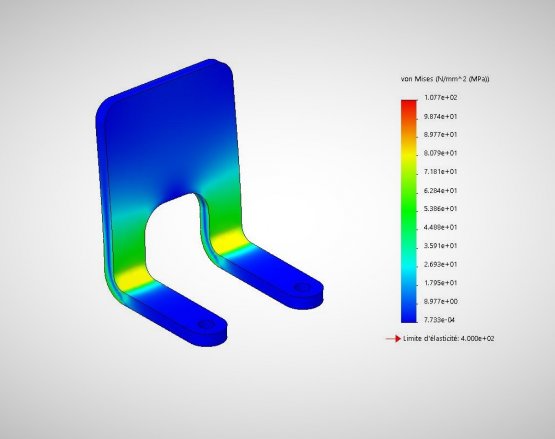Click the von Mises legend title
The height and width of the screenshot is (439, 555).
coord(445,79)
